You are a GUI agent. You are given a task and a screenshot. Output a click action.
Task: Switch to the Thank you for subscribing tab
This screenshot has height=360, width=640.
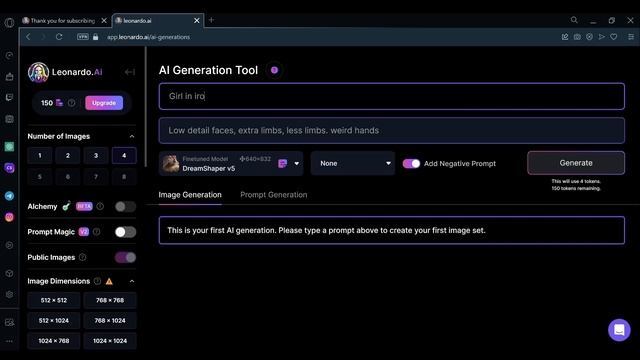tap(62, 20)
